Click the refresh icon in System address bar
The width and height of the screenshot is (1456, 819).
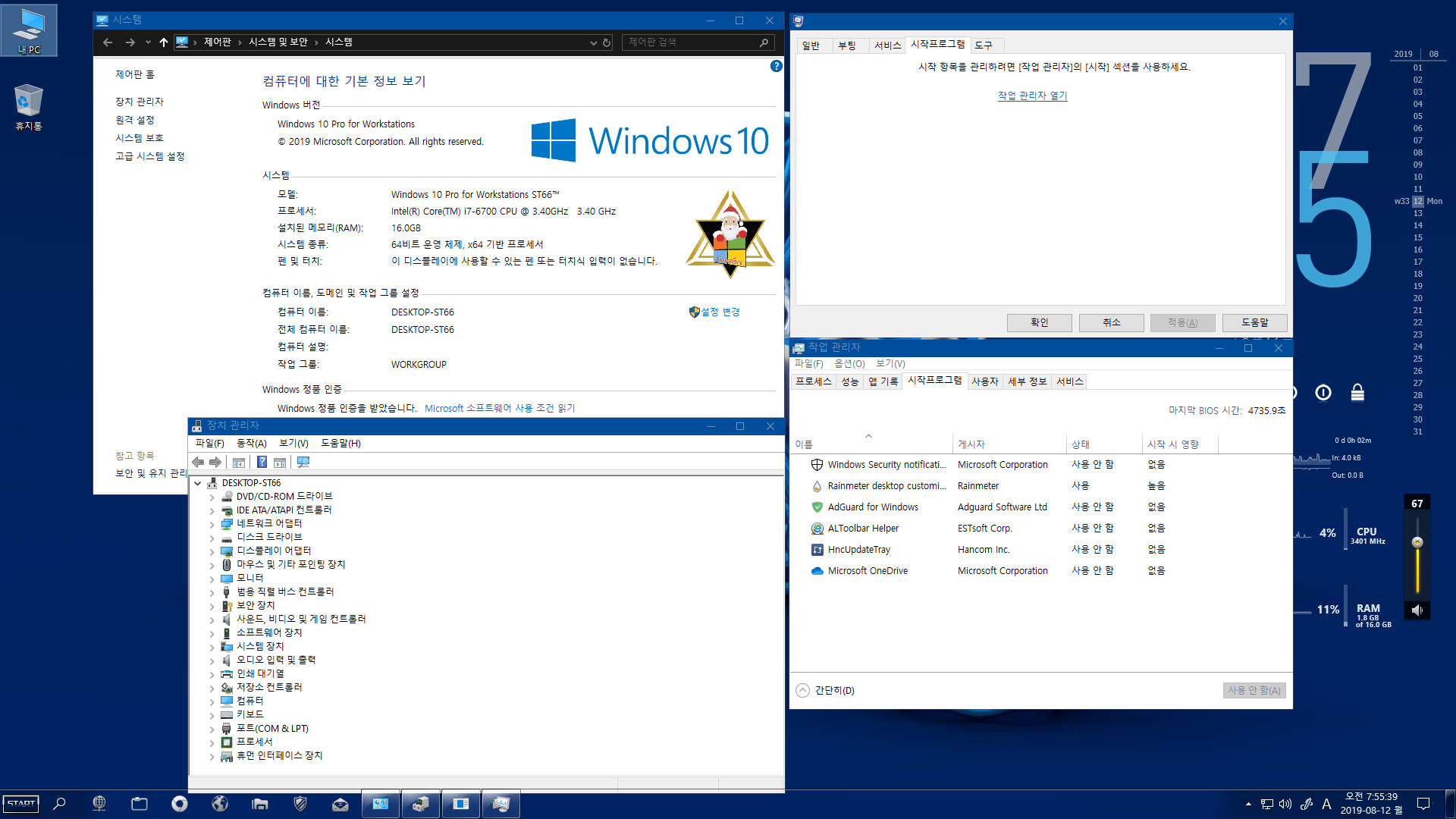pyautogui.click(x=607, y=42)
